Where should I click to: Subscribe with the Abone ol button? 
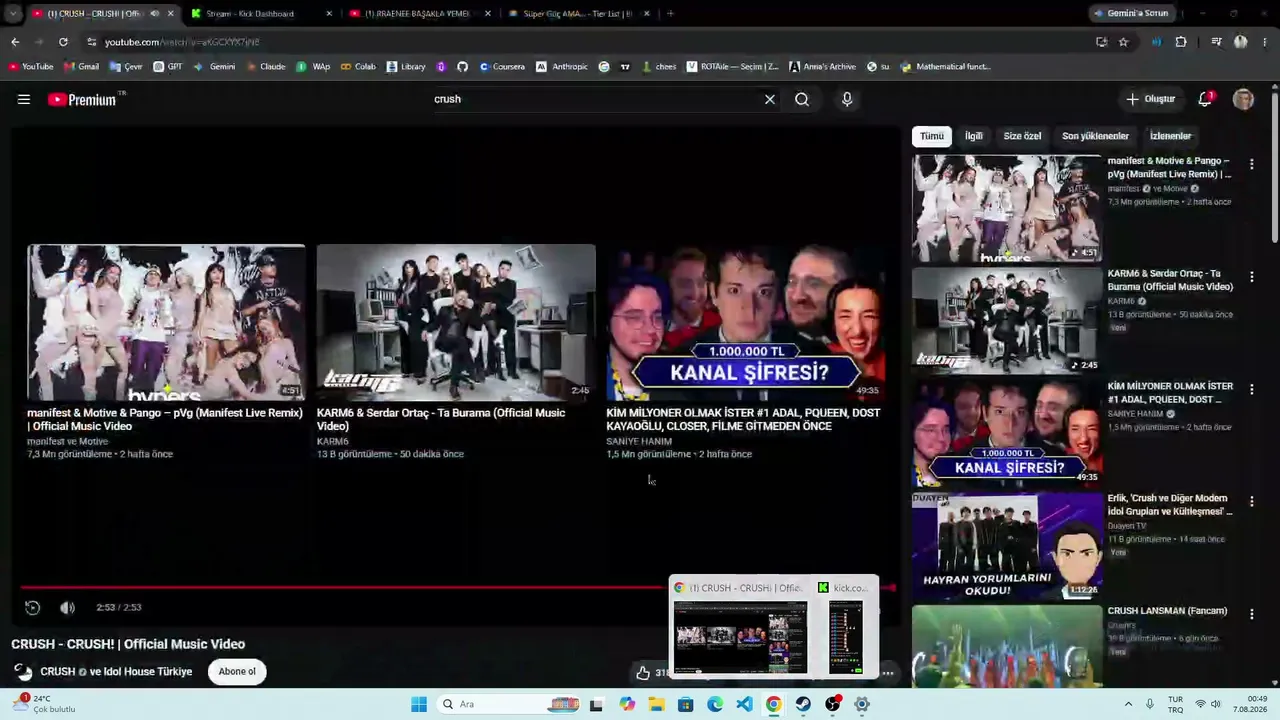click(x=237, y=671)
